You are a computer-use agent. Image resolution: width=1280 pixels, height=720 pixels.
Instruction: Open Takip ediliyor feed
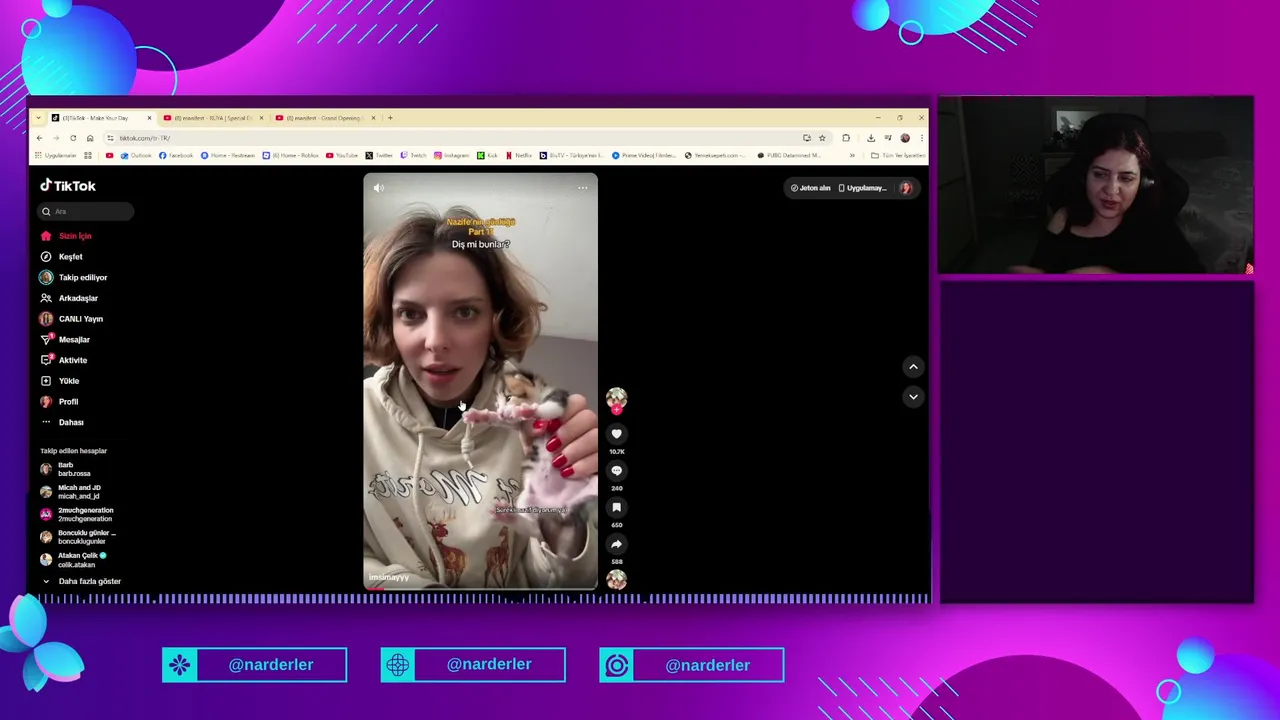(73, 277)
